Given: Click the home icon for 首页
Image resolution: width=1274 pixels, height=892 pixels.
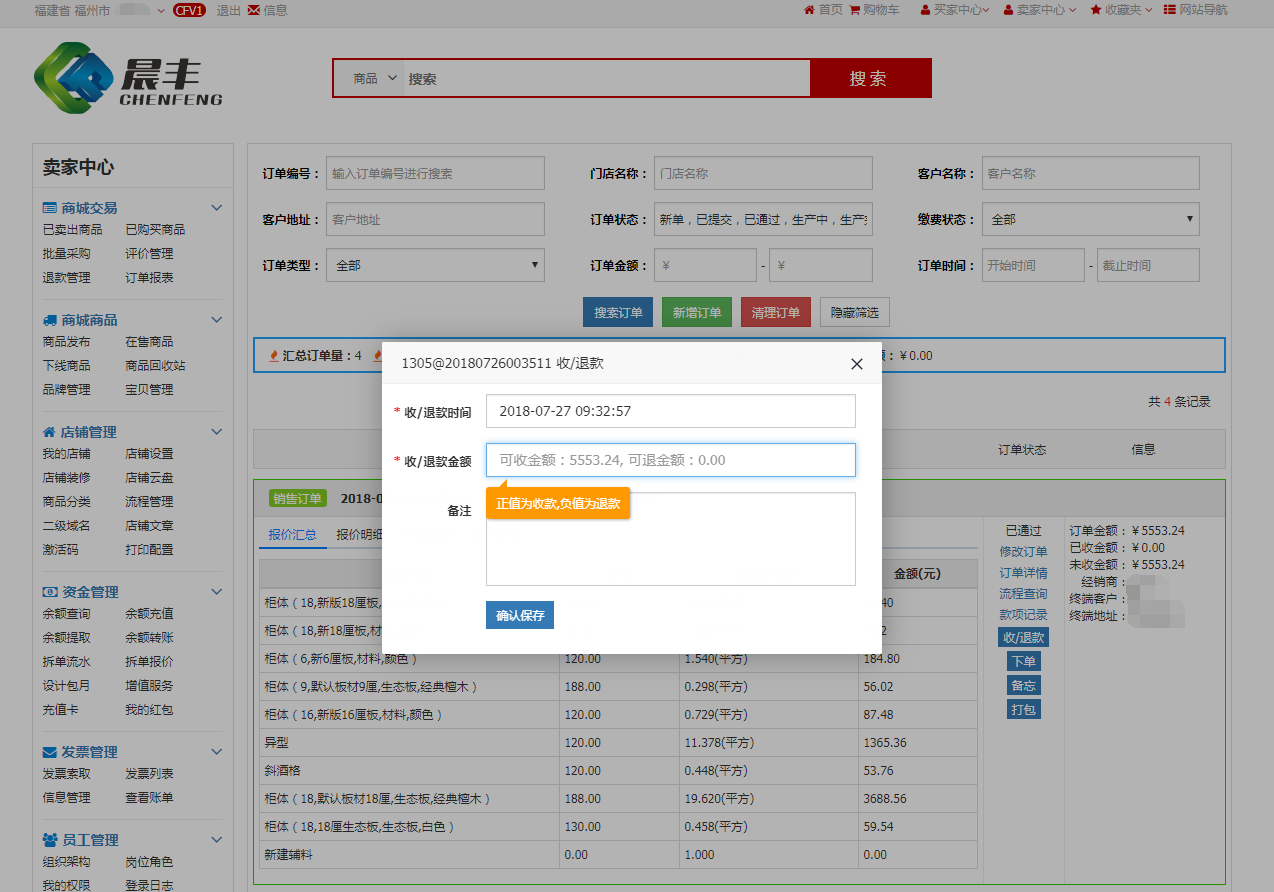Looking at the screenshot, I should [809, 10].
